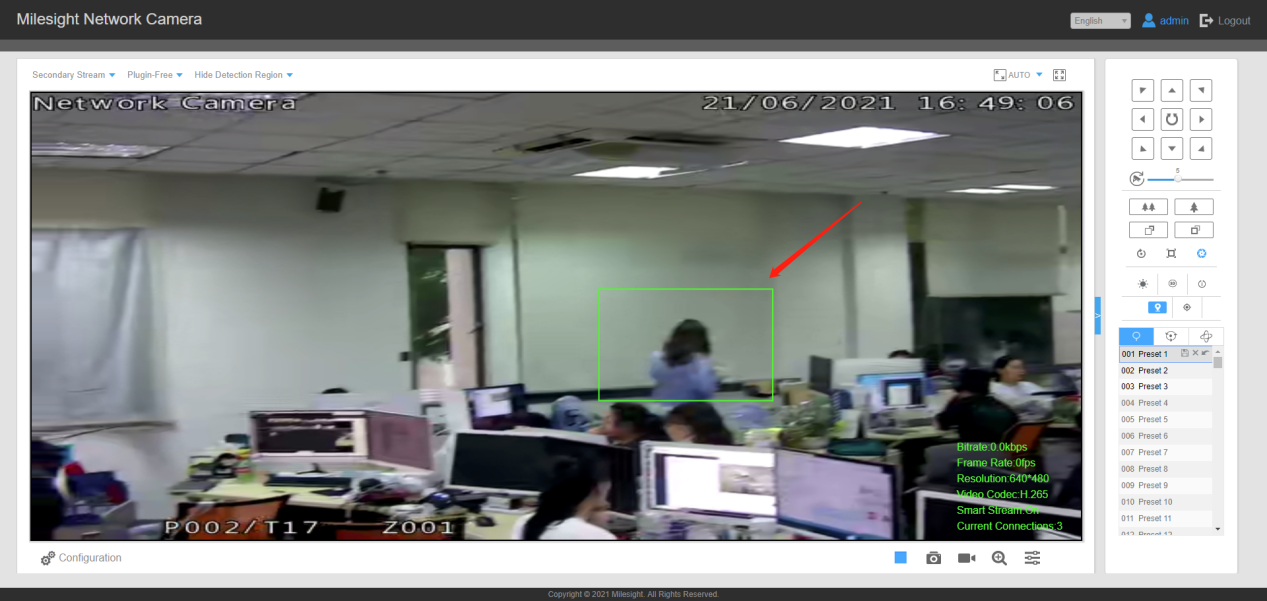1267x601 pixels.
Task: Select Preset 8 in list
Action: pyautogui.click(x=1165, y=469)
